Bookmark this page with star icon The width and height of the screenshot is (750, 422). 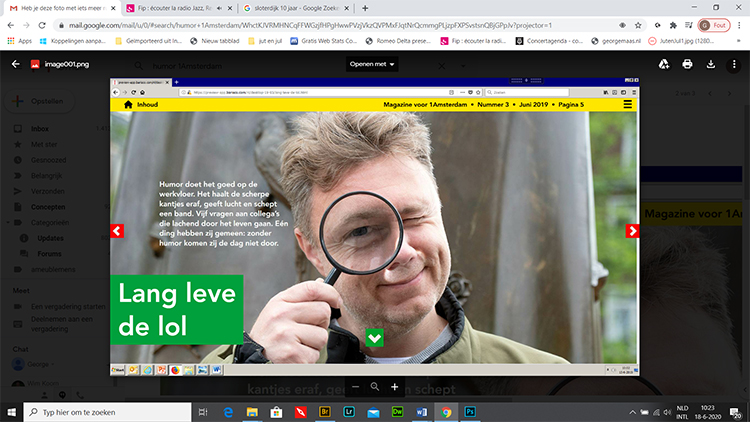[x=638, y=25]
